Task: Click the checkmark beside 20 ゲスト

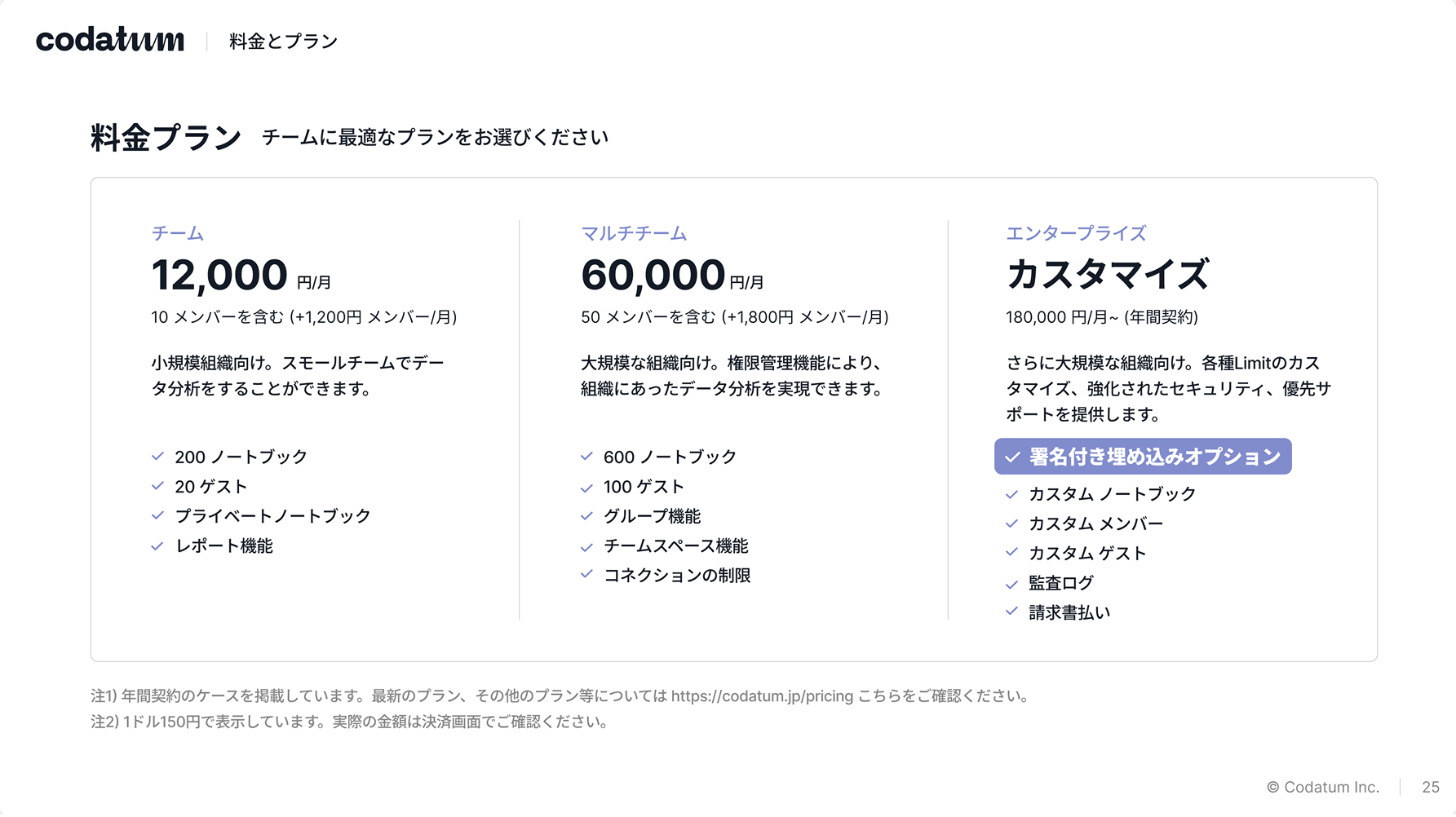Action: click(157, 486)
